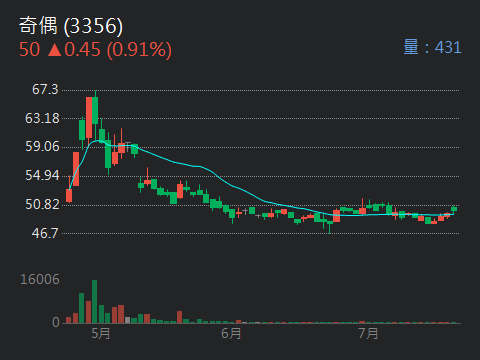Click the 46.7 price axis label
The image size is (480, 360).
45,233
